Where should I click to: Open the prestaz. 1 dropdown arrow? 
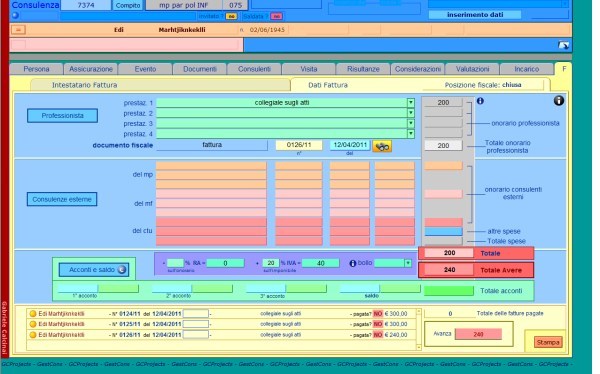click(411, 103)
